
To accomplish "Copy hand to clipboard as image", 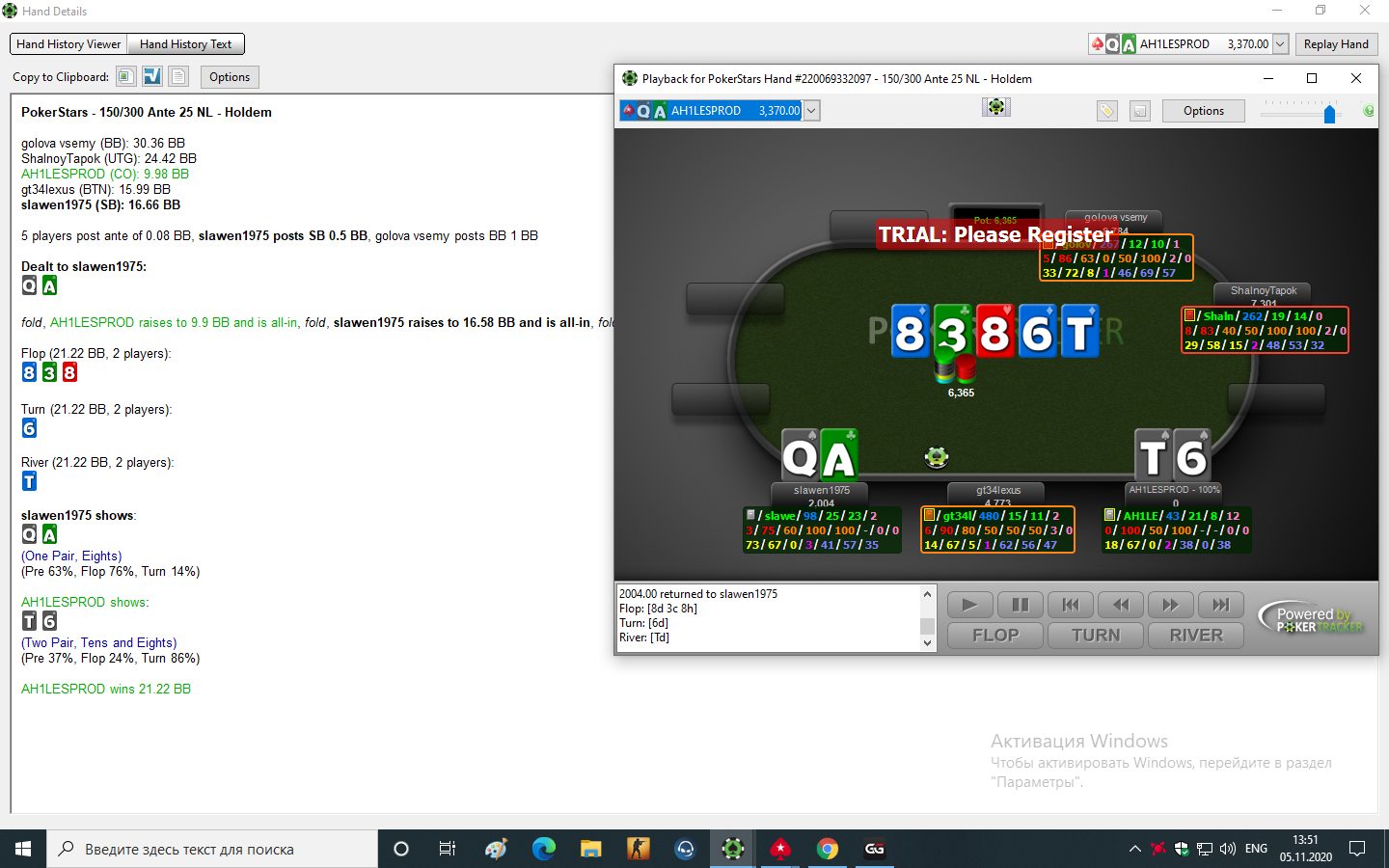I will [125, 76].
